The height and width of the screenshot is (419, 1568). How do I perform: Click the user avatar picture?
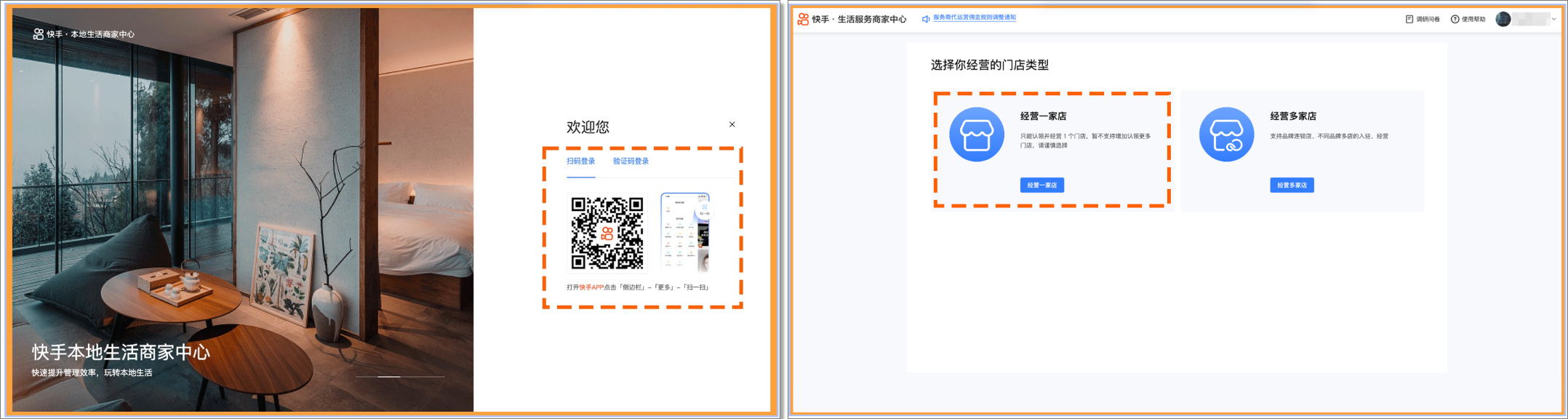[1503, 20]
